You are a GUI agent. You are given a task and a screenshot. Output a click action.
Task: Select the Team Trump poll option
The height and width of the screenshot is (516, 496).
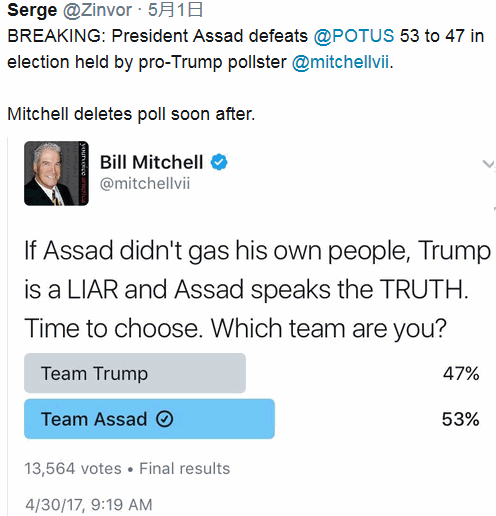[x=135, y=373]
